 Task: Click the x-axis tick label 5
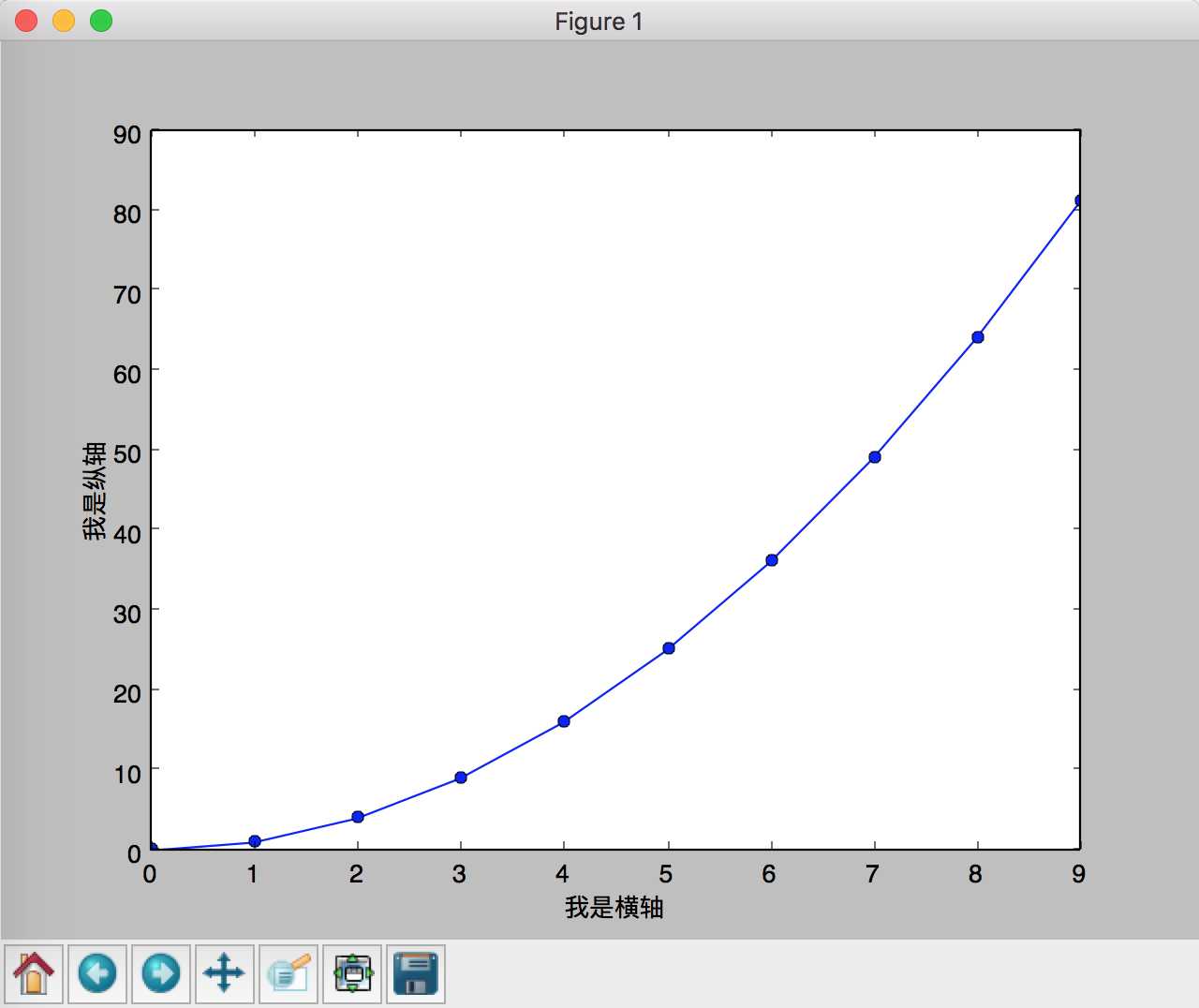tap(666, 874)
